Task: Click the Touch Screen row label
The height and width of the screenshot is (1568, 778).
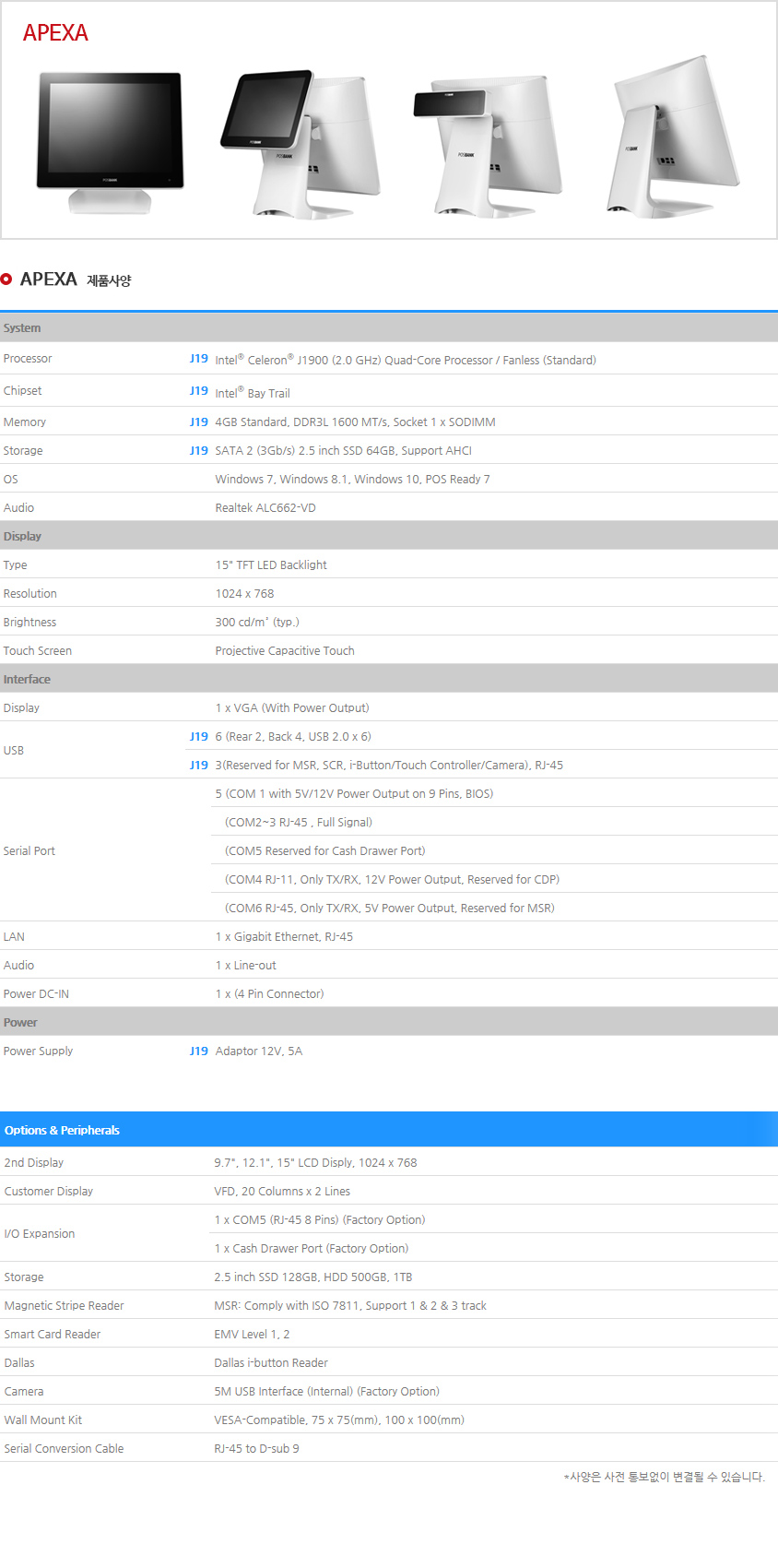Action: (38, 651)
